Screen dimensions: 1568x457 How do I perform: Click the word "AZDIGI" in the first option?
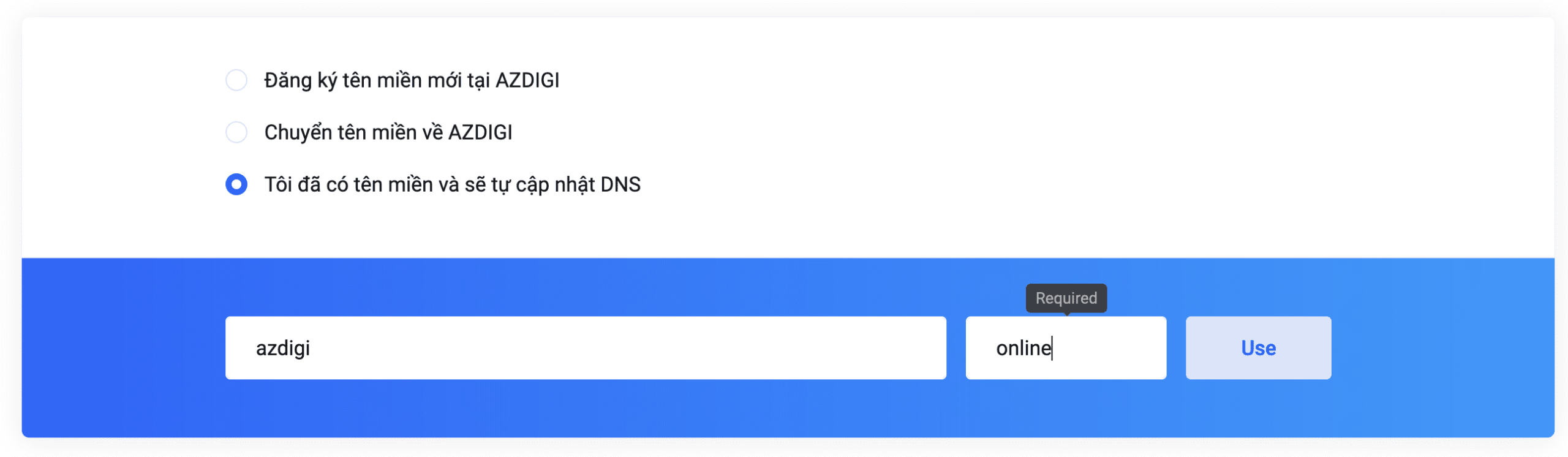tap(527, 80)
